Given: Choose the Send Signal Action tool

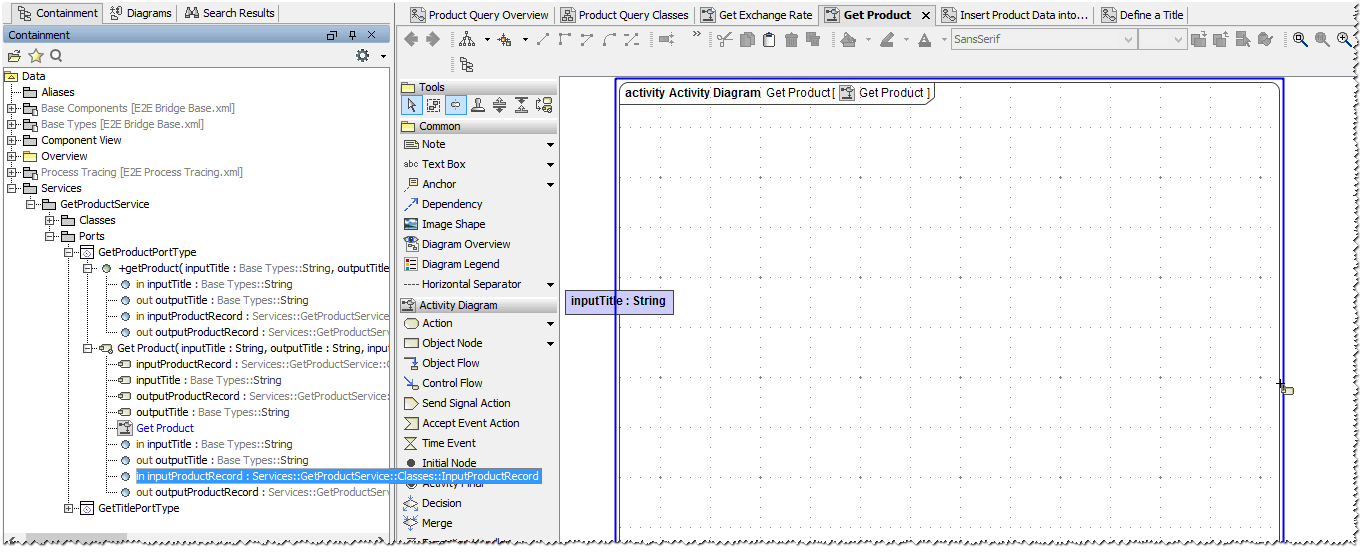Looking at the screenshot, I should [x=465, y=403].
